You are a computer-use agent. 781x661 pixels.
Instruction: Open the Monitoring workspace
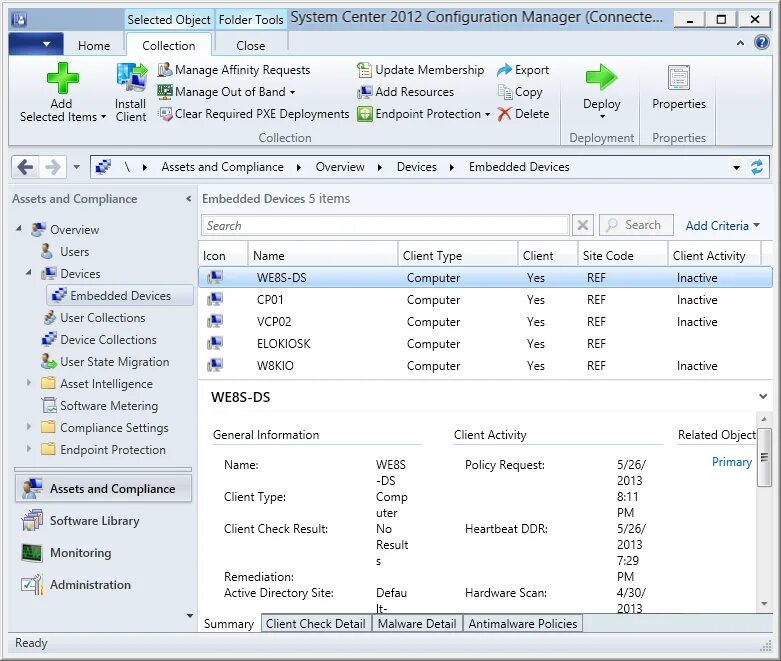(x=80, y=552)
